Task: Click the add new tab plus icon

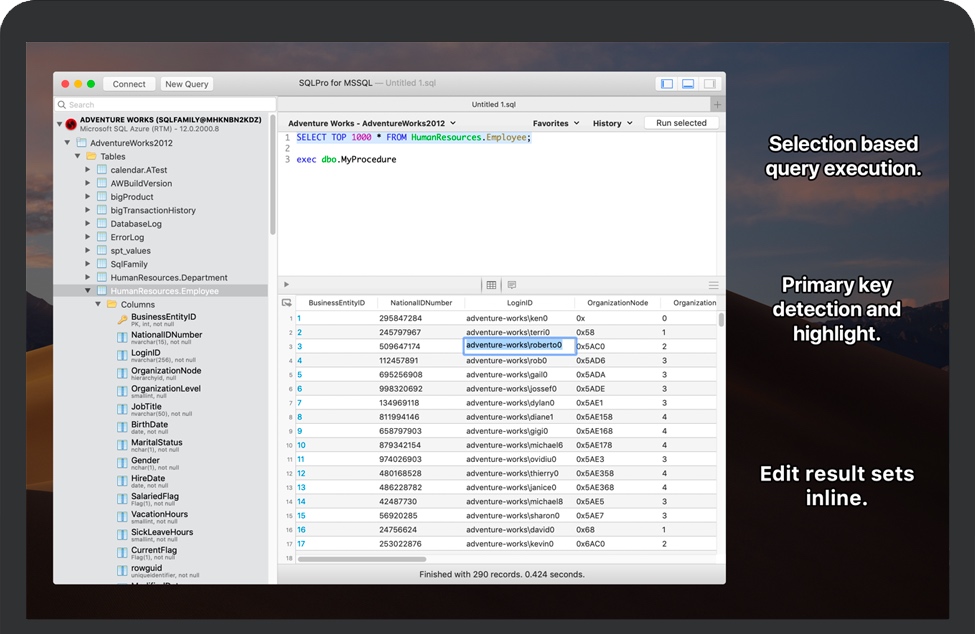Action: click(x=717, y=104)
